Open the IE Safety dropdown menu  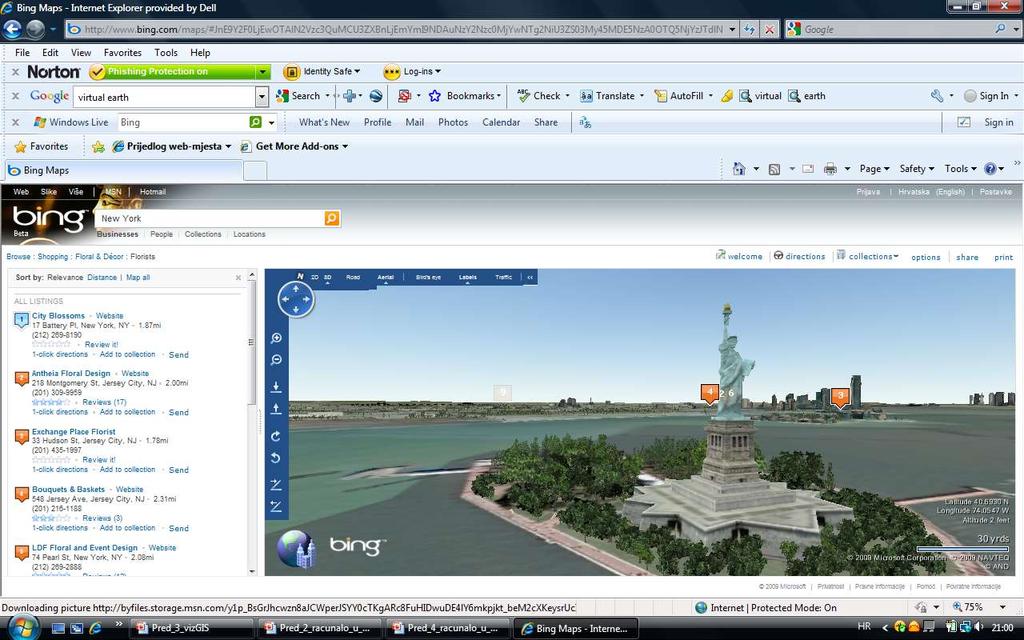tap(916, 168)
